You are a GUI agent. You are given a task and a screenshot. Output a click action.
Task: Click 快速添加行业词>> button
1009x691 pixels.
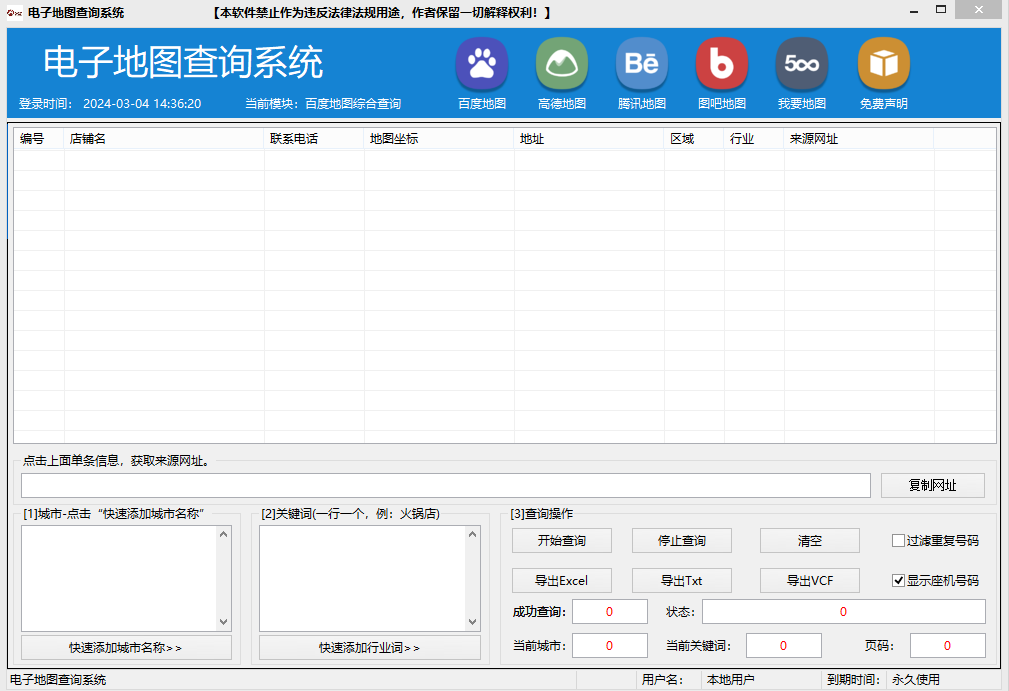tap(369, 647)
